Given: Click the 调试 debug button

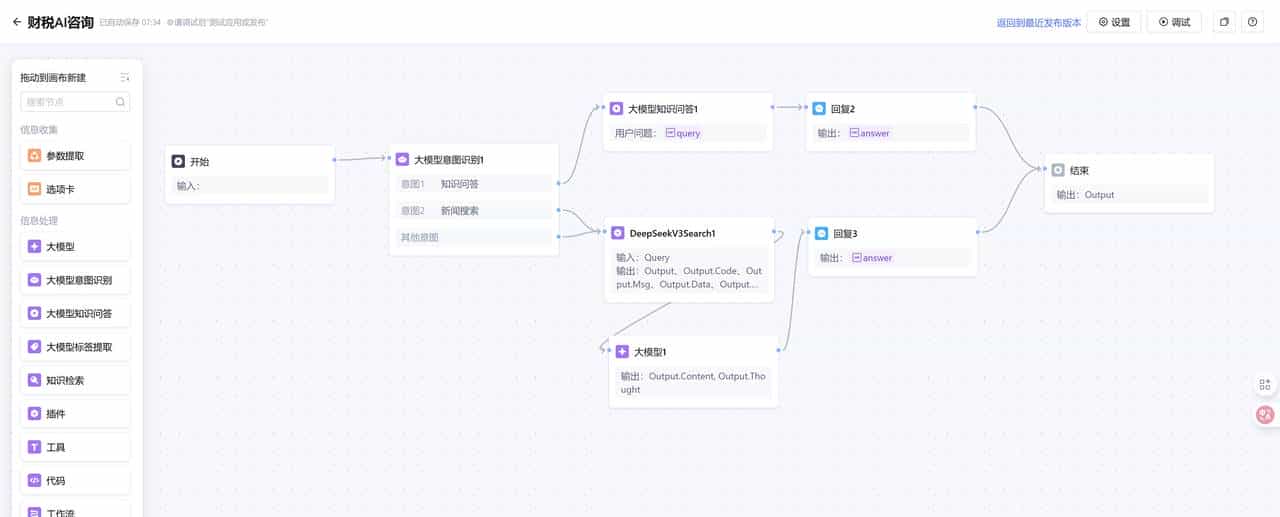Looking at the screenshot, I should tap(1174, 22).
